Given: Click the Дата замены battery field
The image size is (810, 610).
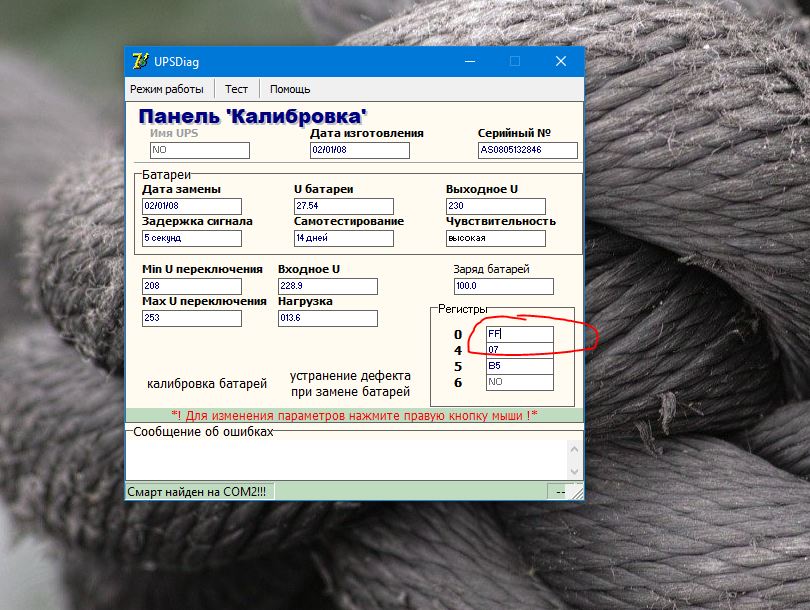Looking at the screenshot, I should (192, 206).
